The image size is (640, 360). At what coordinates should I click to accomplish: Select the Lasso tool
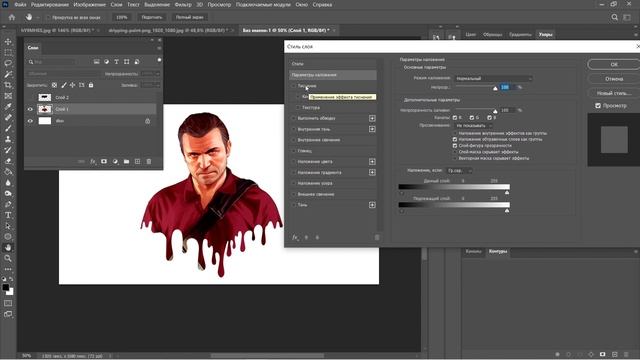[x=8, y=63]
